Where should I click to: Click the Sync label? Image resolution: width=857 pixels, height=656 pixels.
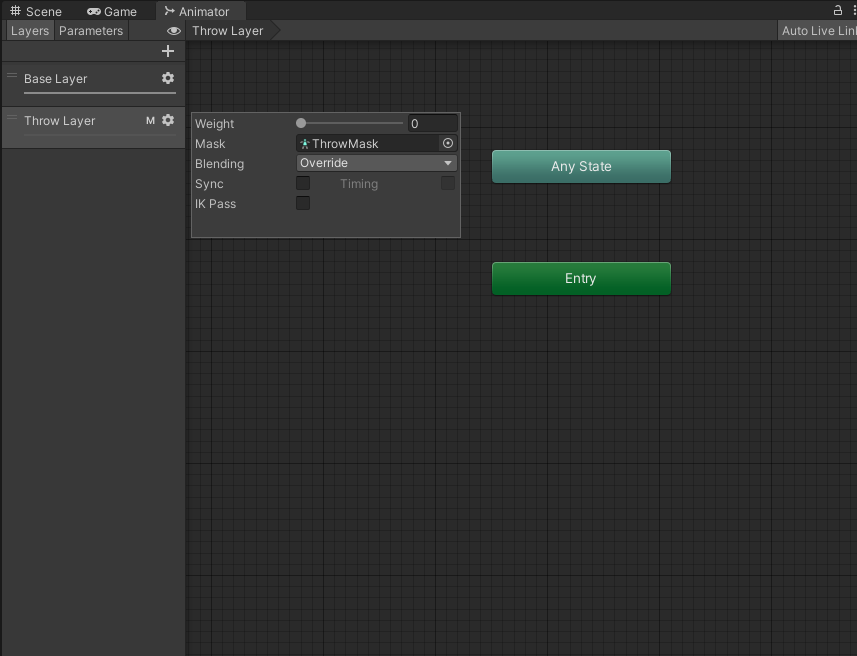click(209, 184)
